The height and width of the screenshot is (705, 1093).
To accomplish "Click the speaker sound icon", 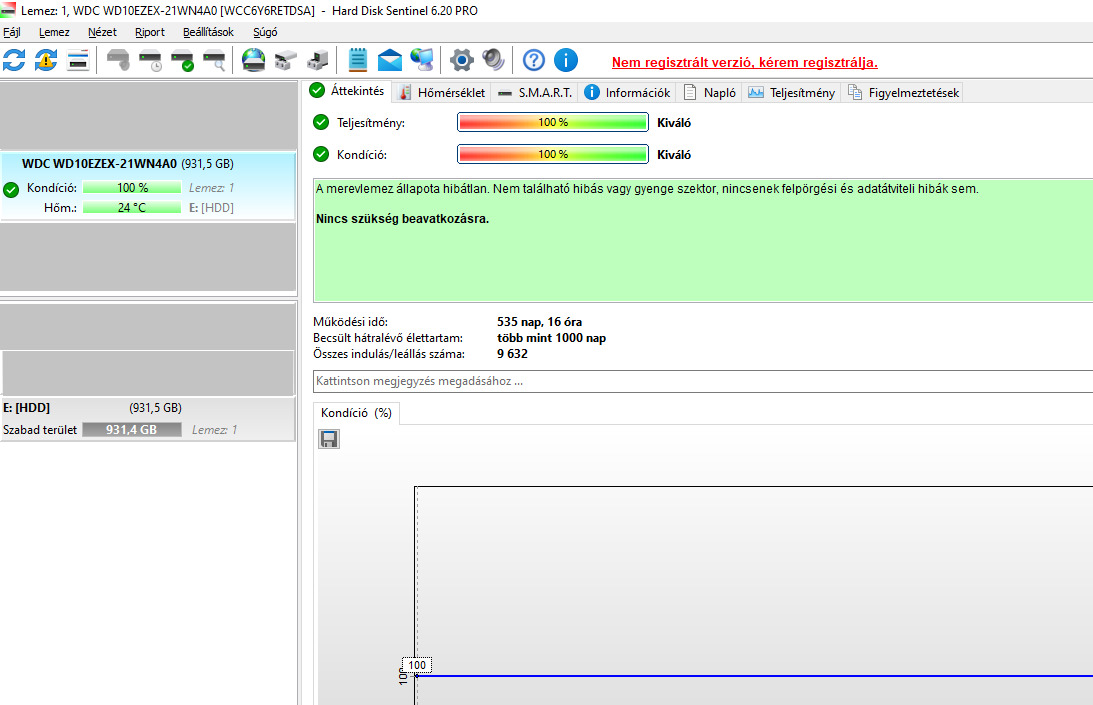I will click(494, 61).
